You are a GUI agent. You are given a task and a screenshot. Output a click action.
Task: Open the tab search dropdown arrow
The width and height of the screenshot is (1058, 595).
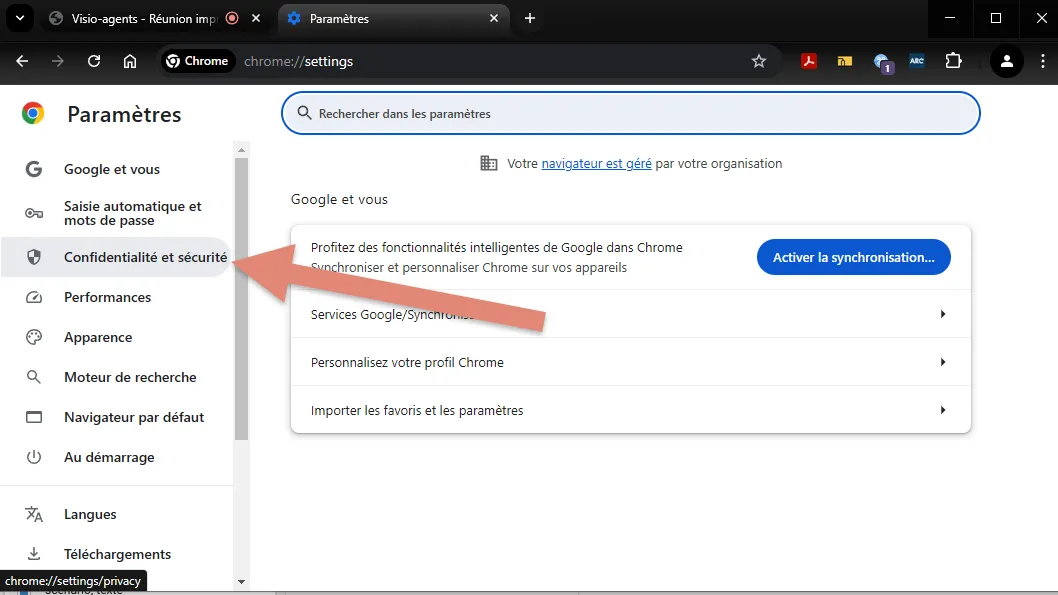point(20,18)
